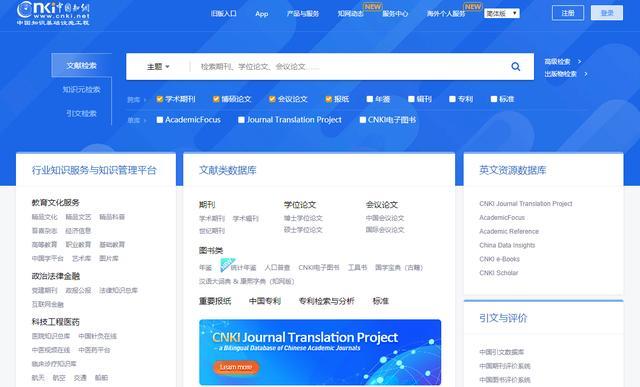
Task: Open the CNKI e-Books link
Action: click(499, 259)
